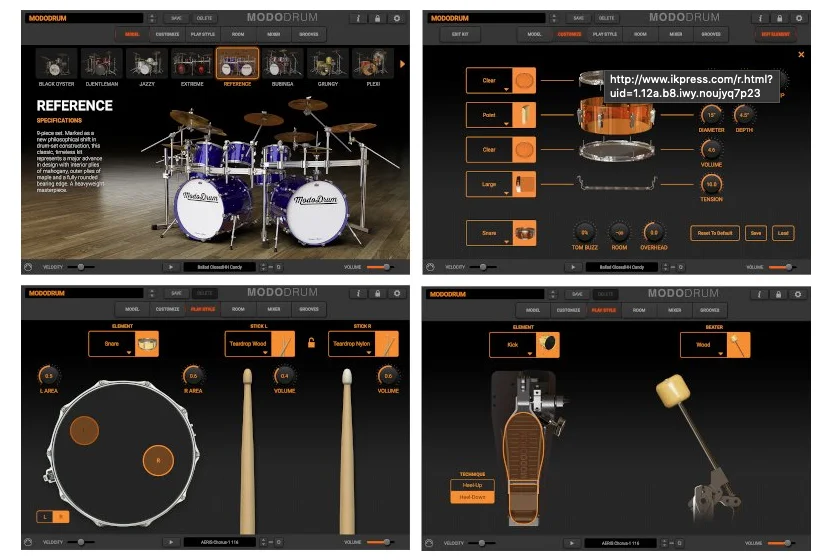Click the bottom head Clear image in customize window
This screenshot has width=830, height=560.
tap(524, 150)
